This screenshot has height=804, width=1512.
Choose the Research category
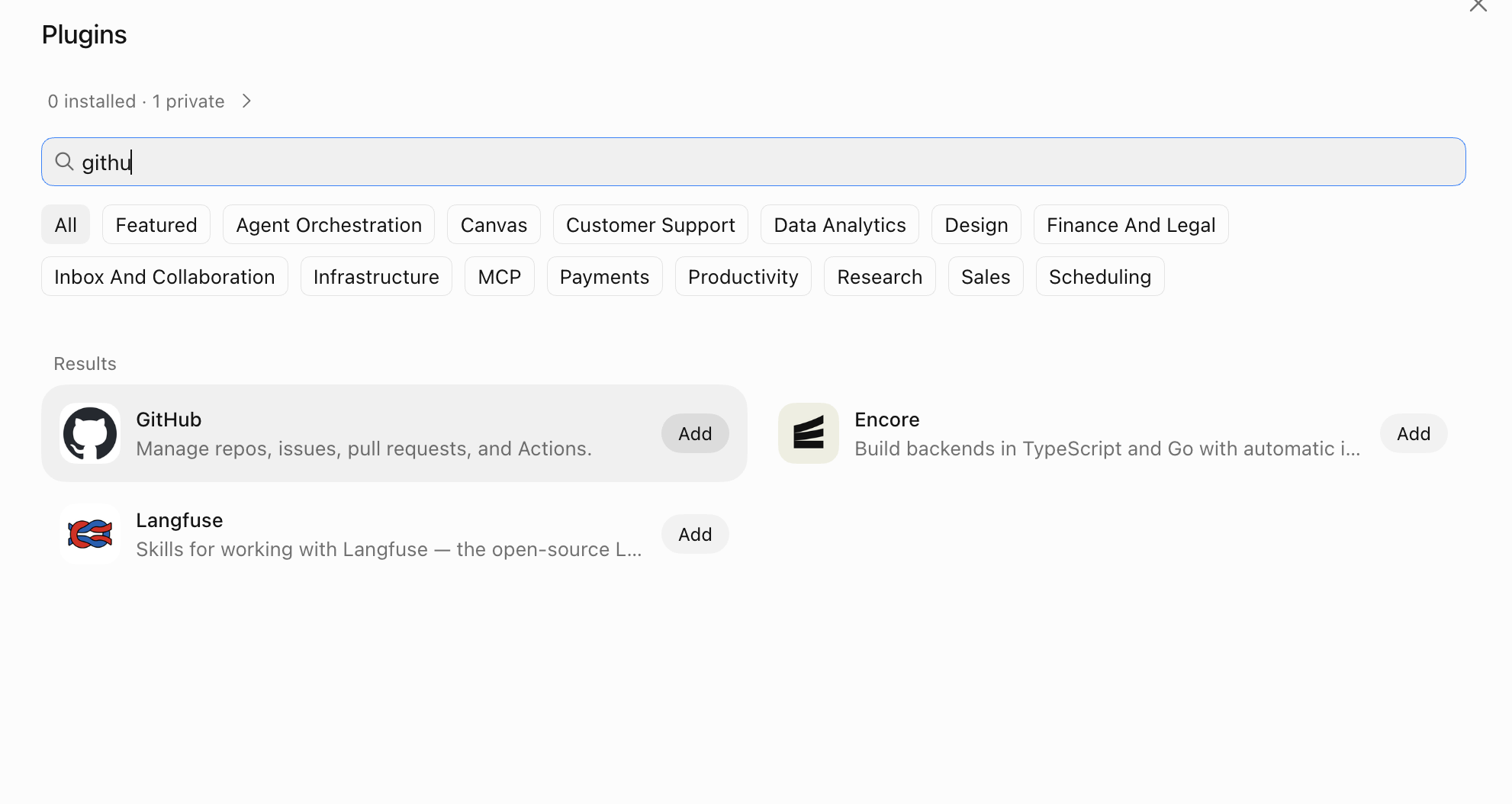[x=880, y=277]
